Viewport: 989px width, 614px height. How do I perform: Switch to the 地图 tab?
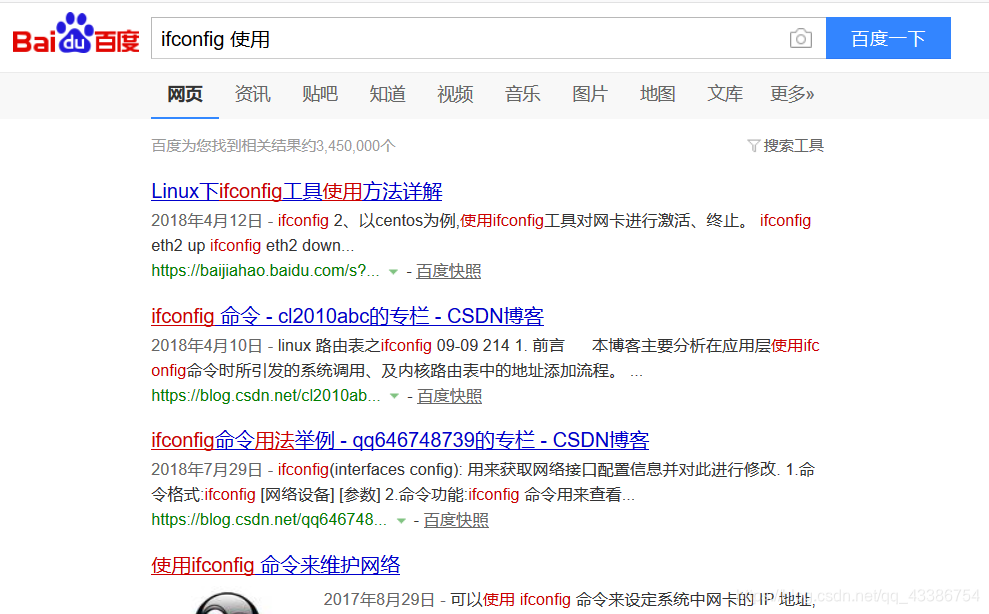click(657, 94)
